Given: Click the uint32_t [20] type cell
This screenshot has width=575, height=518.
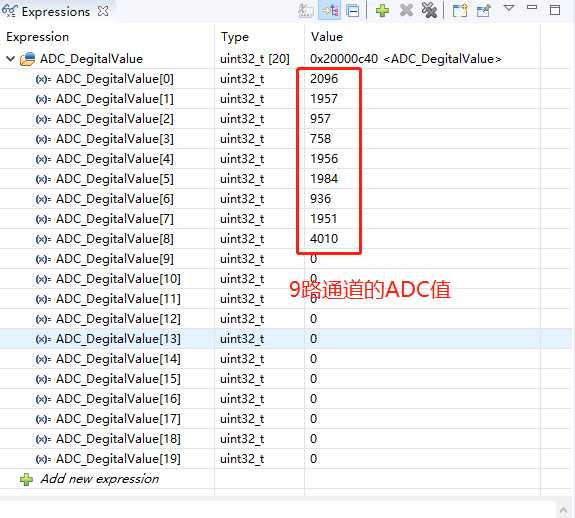Looking at the screenshot, I should point(255,59).
